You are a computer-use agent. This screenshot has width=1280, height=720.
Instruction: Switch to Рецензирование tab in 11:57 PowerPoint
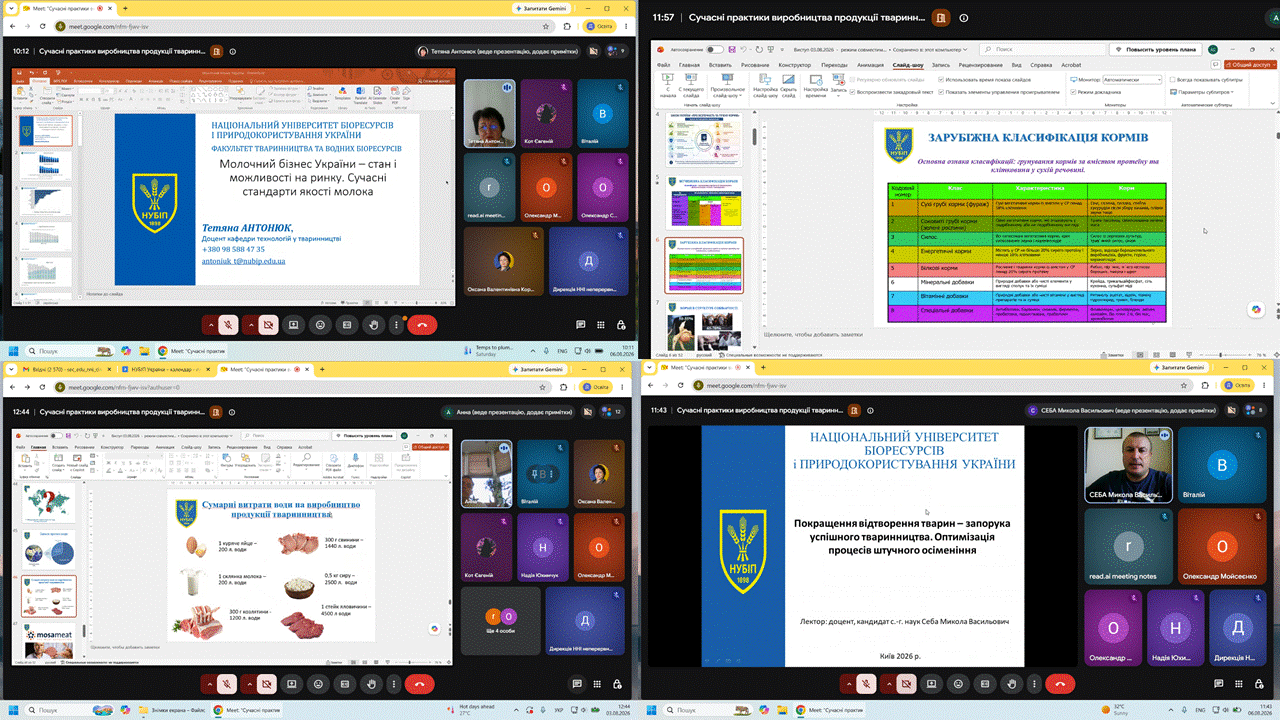pyautogui.click(x=981, y=65)
